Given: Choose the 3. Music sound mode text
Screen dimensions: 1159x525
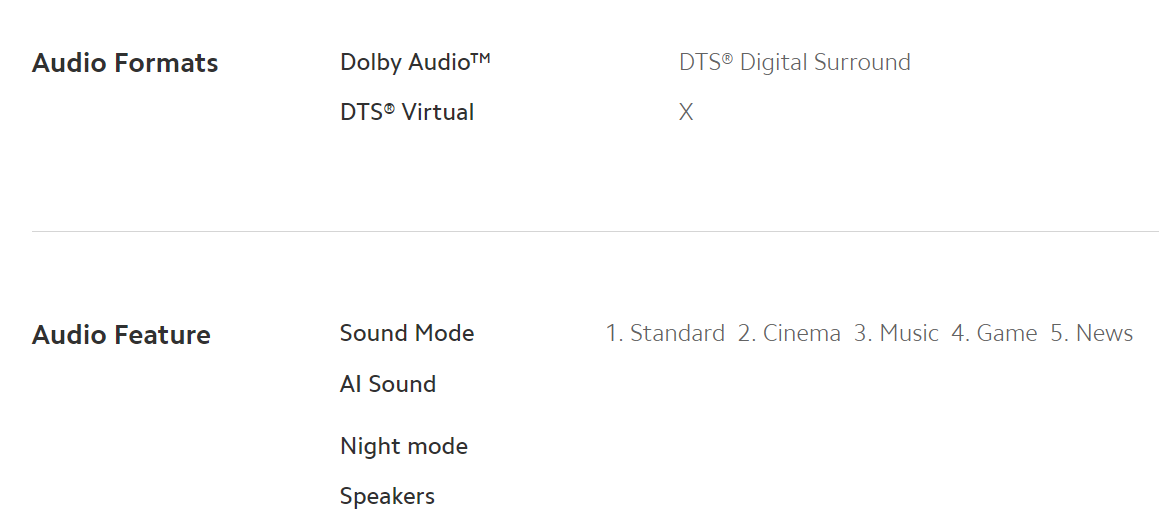Looking at the screenshot, I should point(896,333).
